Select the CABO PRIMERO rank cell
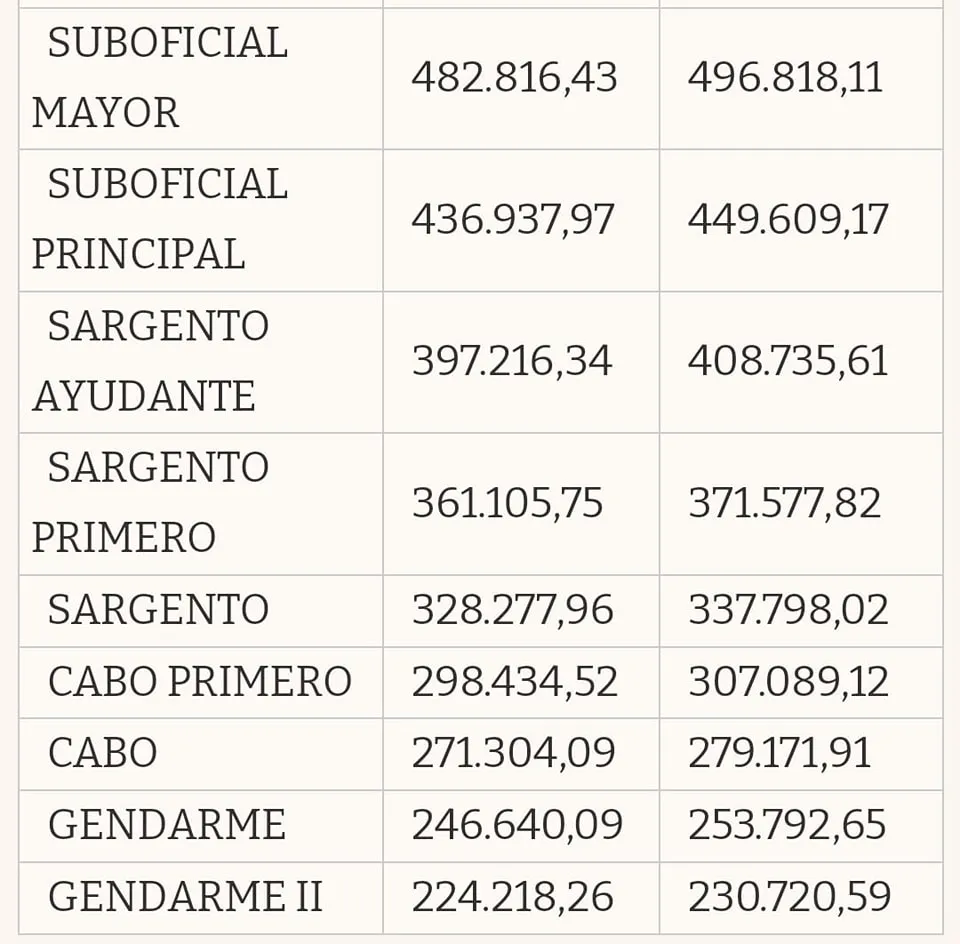This screenshot has width=960, height=944. click(x=200, y=682)
